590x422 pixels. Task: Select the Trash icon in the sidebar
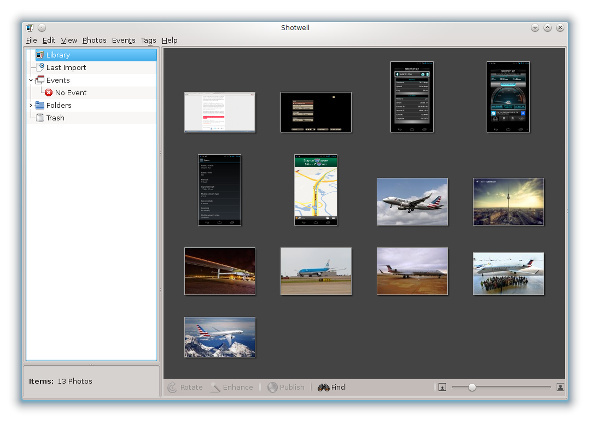pyautogui.click(x=40, y=118)
